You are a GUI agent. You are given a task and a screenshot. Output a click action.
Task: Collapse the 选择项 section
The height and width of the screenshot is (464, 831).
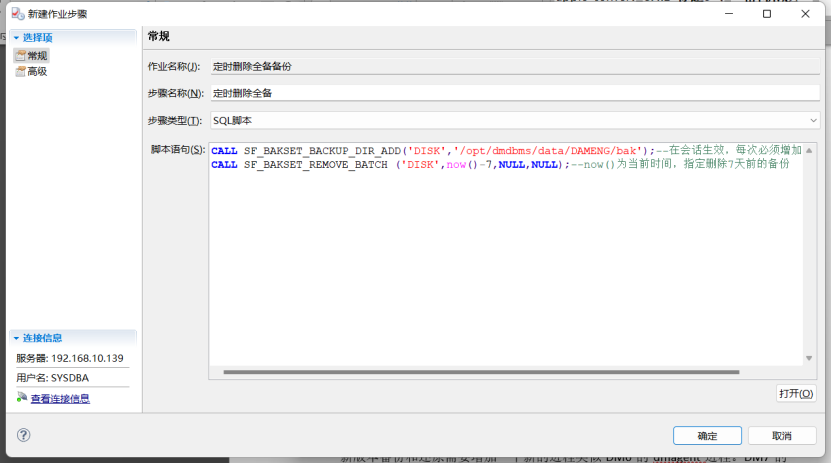(16, 37)
